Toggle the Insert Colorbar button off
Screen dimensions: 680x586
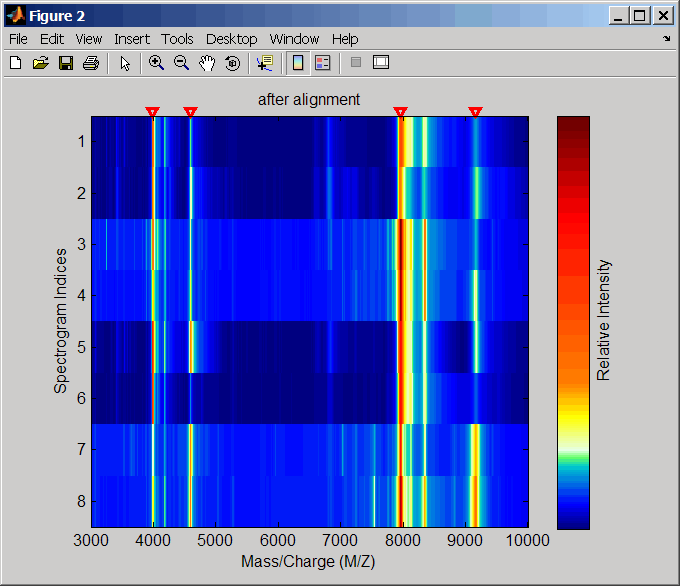298,63
